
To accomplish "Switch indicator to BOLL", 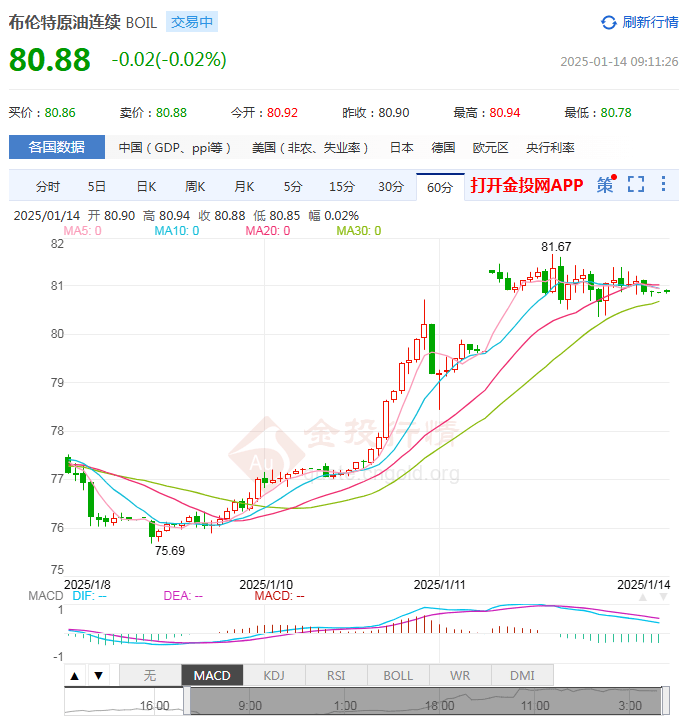I will tap(398, 675).
